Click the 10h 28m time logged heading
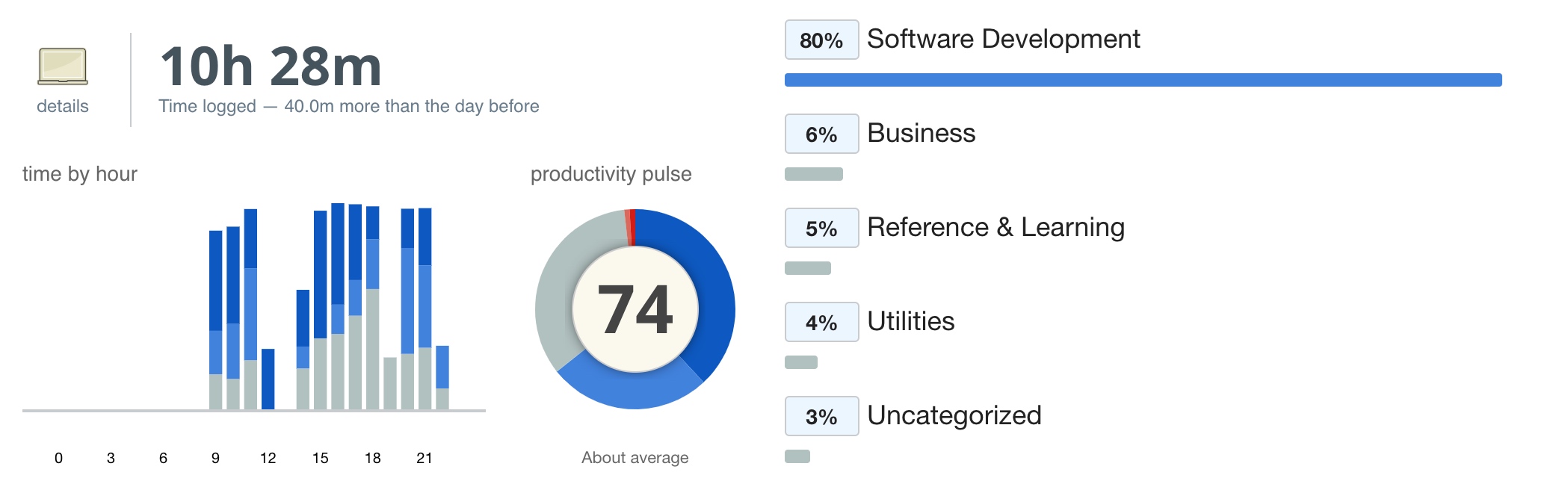This screenshot has width=1568, height=487. click(x=271, y=66)
